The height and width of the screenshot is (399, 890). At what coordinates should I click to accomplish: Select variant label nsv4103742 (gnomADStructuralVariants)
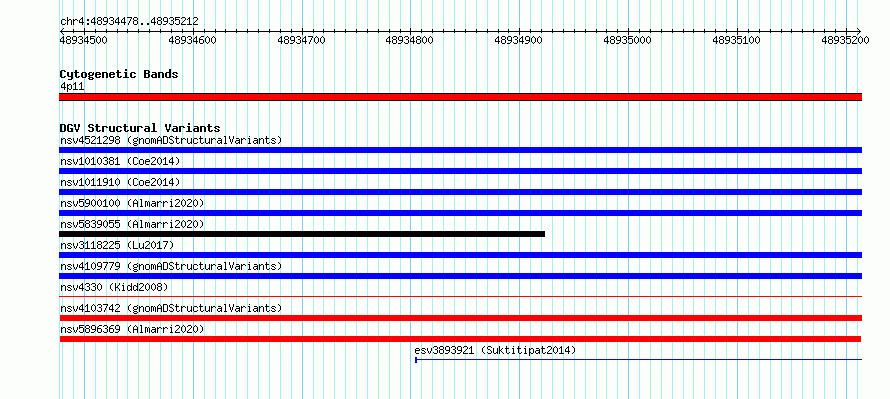[x=171, y=308]
